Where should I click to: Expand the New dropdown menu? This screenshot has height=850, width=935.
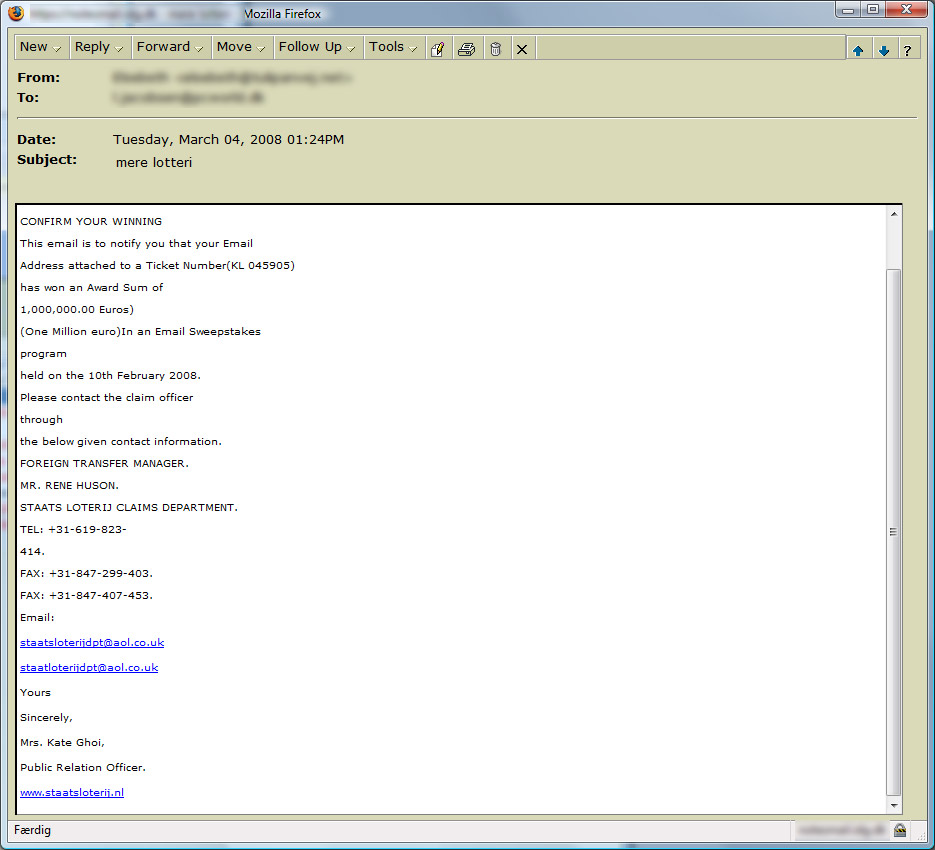point(40,47)
